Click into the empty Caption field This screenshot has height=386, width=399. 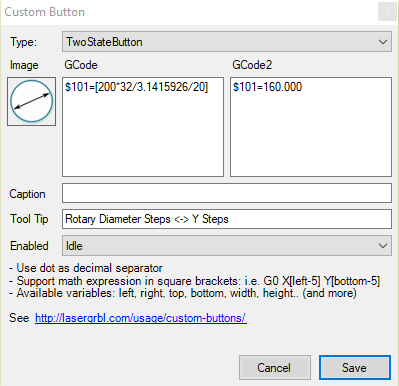pyautogui.click(x=227, y=193)
